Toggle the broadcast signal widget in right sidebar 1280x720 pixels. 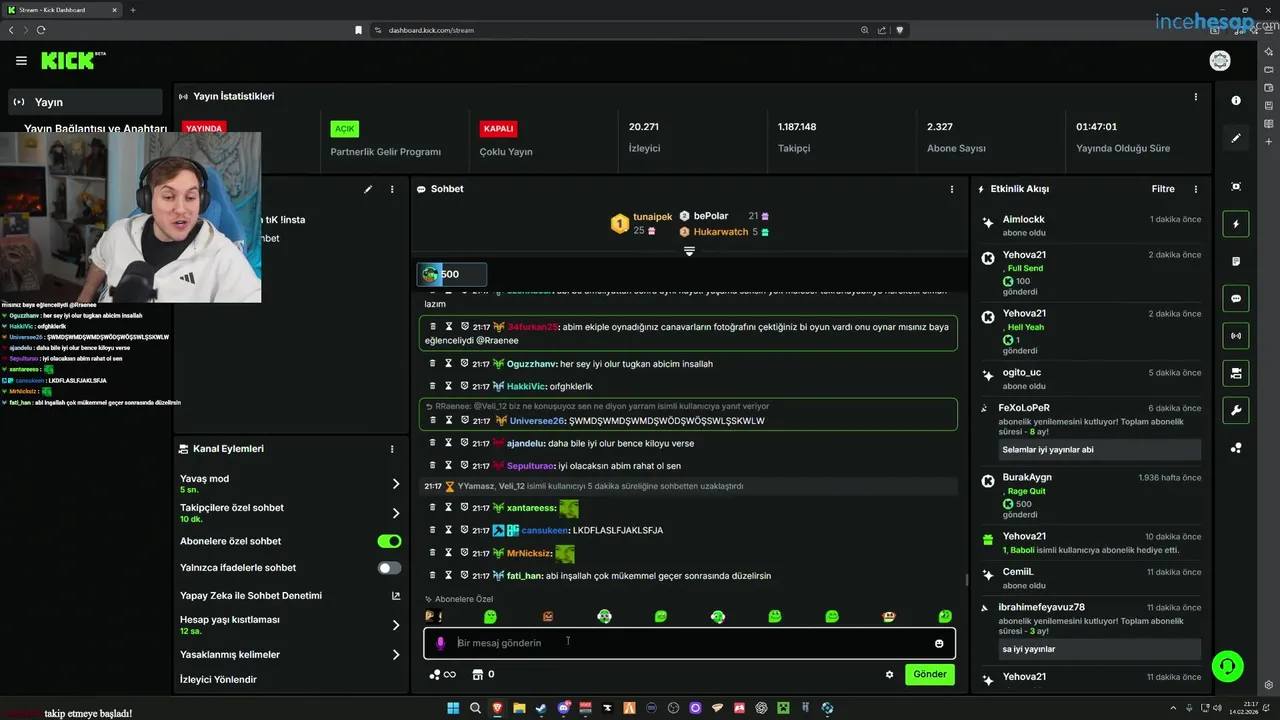click(1236, 336)
